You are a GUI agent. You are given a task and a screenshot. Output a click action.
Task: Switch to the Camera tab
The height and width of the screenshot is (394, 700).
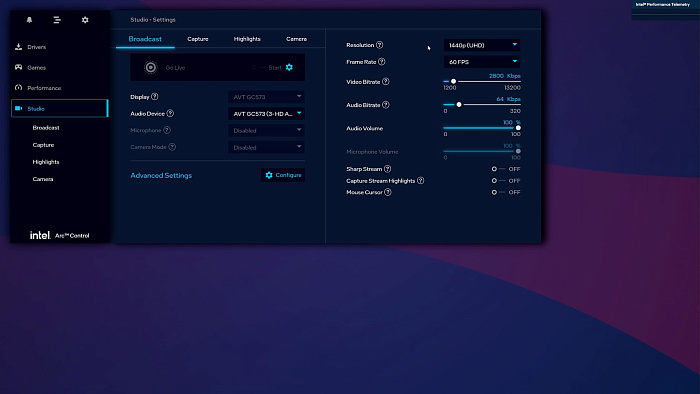pos(296,39)
